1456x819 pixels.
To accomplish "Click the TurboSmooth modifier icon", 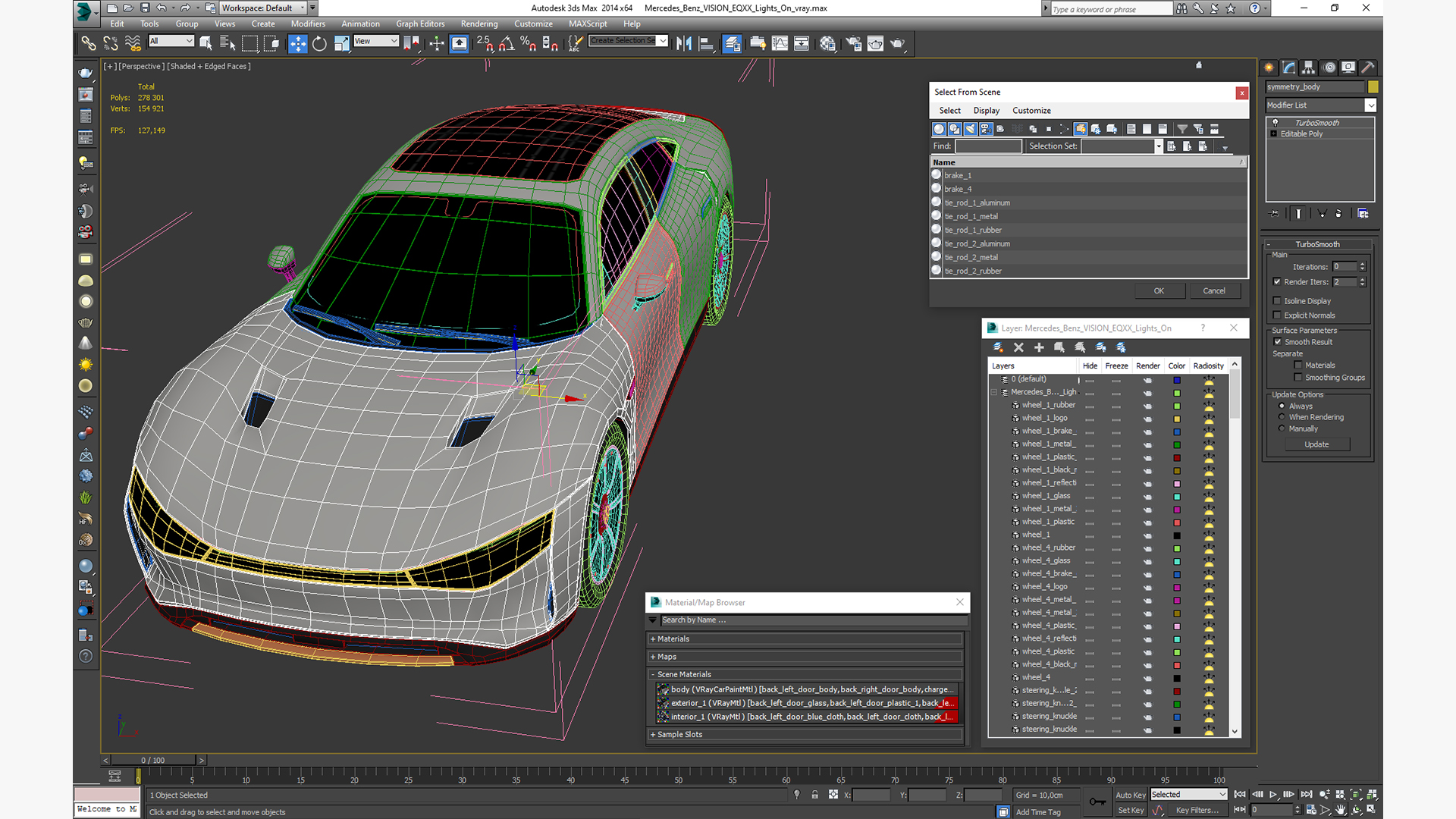I will tap(1275, 123).
